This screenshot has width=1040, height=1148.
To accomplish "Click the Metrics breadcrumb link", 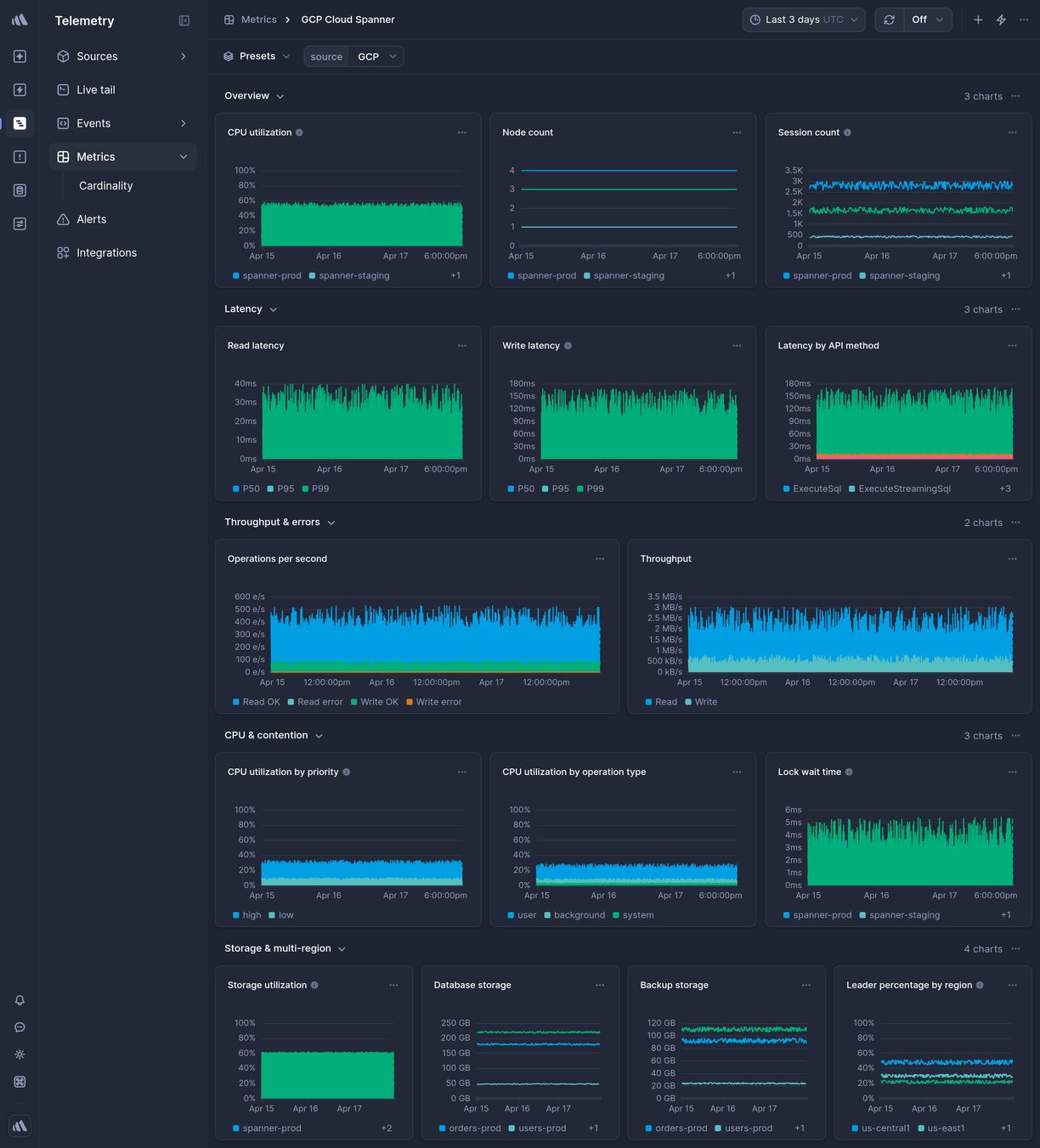I will (258, 19).
